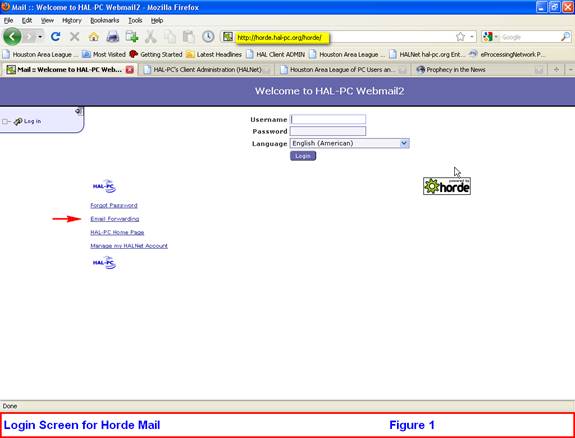Open the Bookmarks menu
The image size is (575, 438).
coord(105,21)
